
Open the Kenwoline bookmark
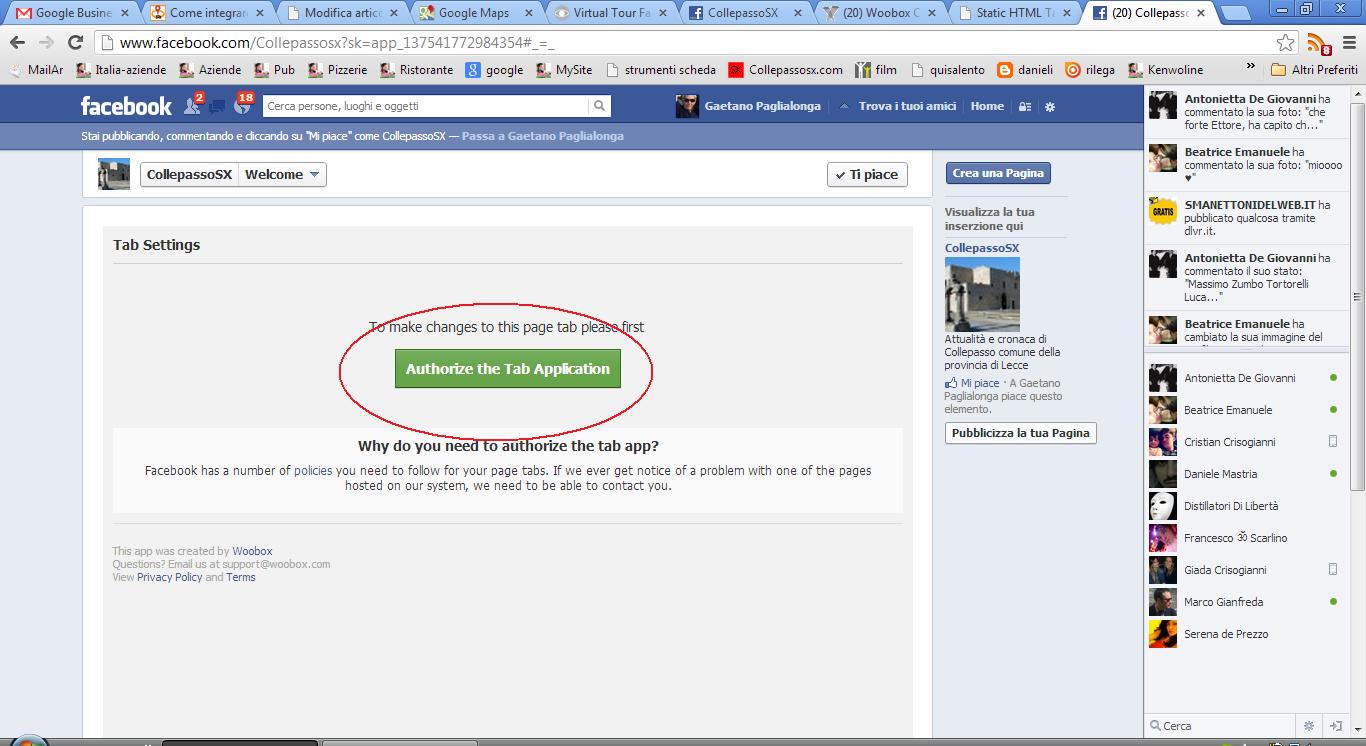tap(1165, 70)
